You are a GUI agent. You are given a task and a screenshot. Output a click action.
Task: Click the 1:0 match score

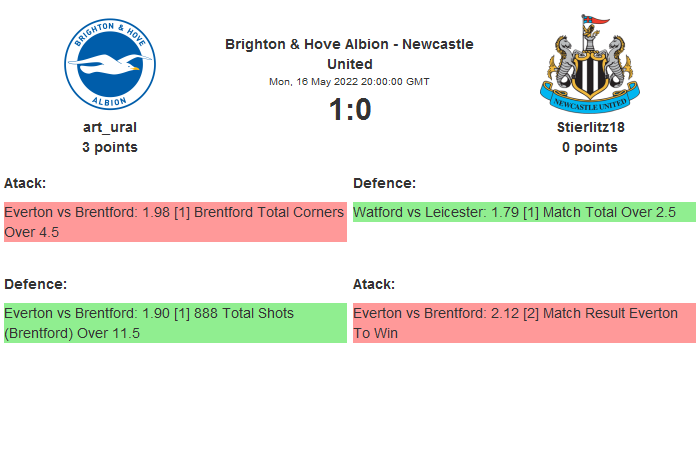coord(350,109)
